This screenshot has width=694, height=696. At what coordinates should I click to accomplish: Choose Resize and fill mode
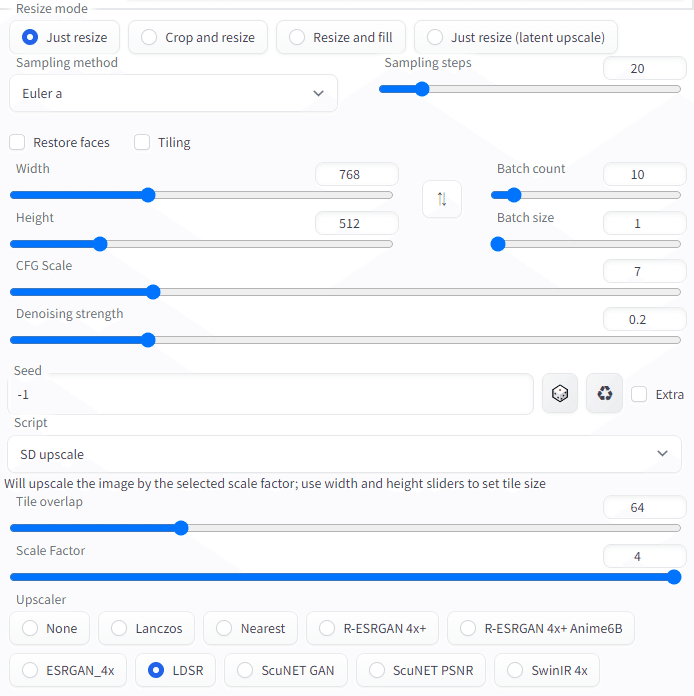(x=340, y=37)
